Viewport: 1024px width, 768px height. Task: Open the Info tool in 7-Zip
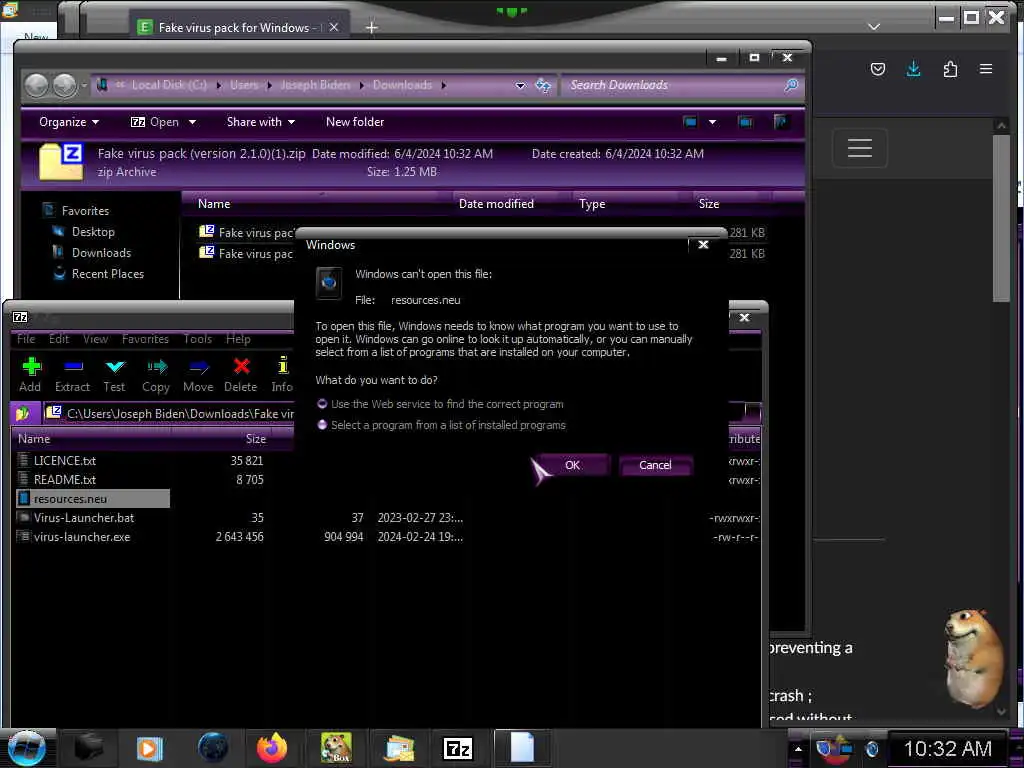pos(282,375)
